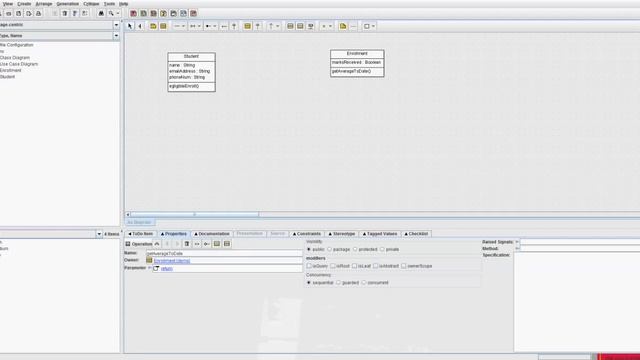
Task: Click the Zoom magnifier icon
Action: [x=111, y=13]
